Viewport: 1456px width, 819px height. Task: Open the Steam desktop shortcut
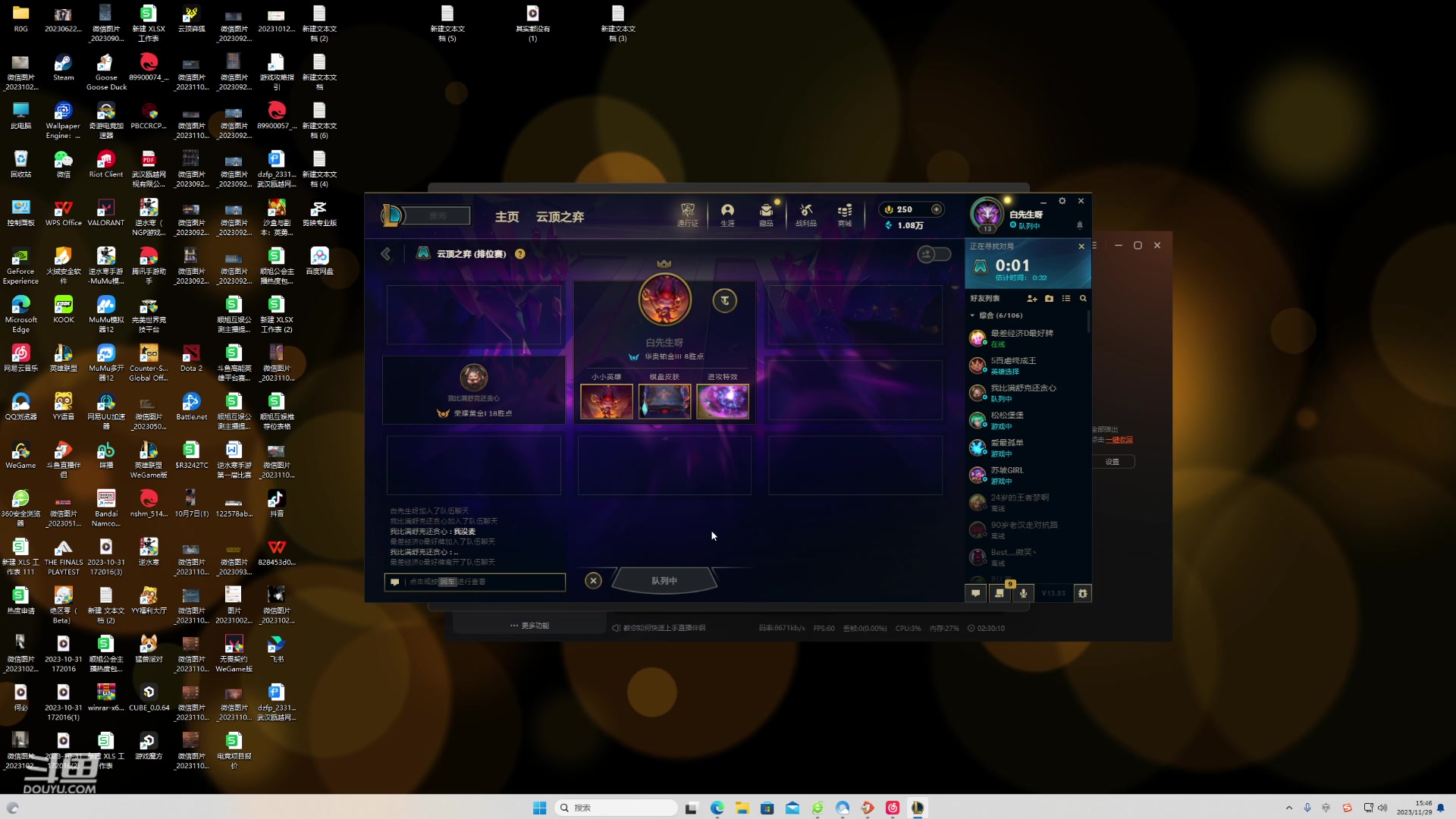(x=64, y=67)
